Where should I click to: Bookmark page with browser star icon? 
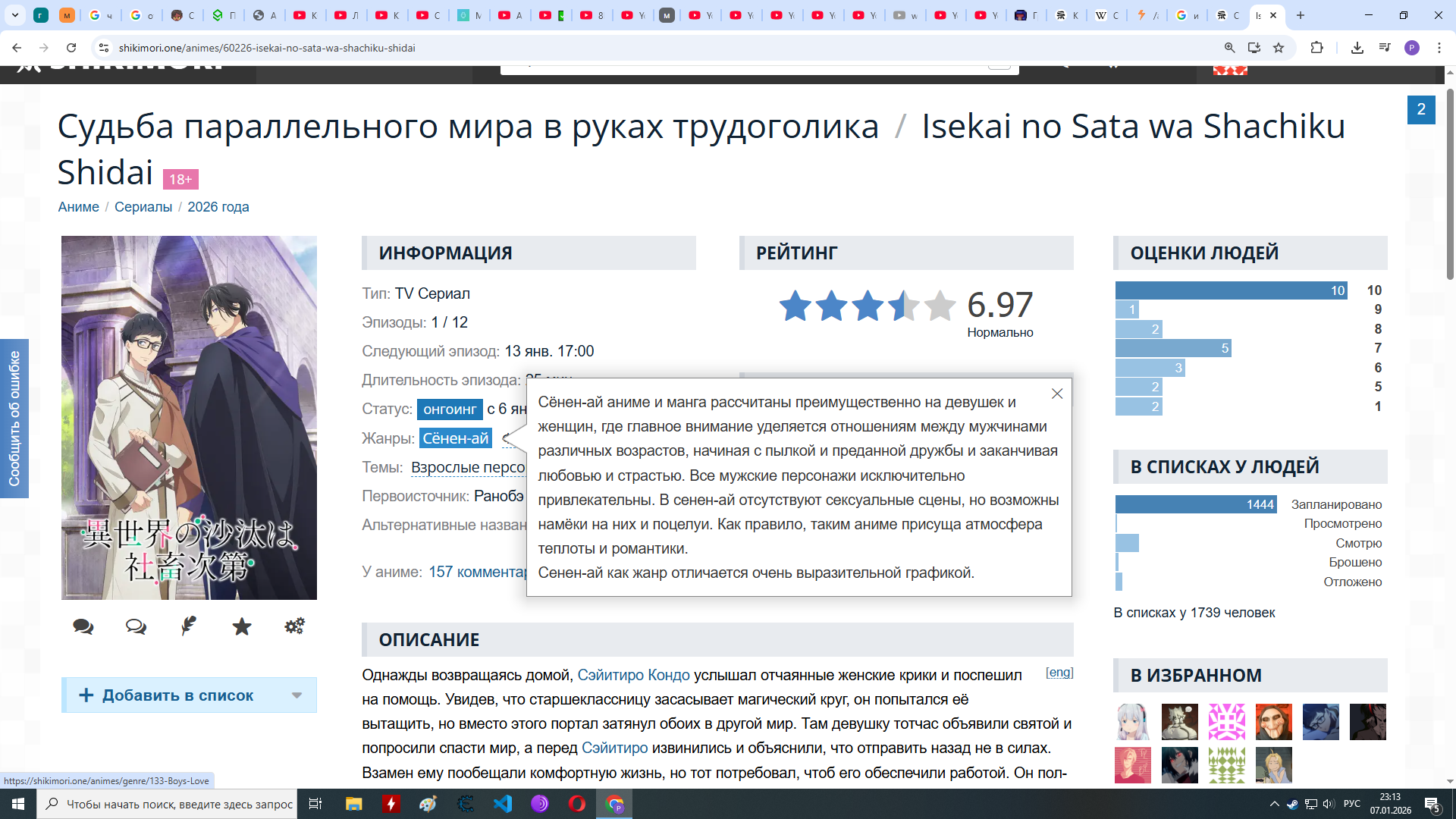tap(1279, 48)
